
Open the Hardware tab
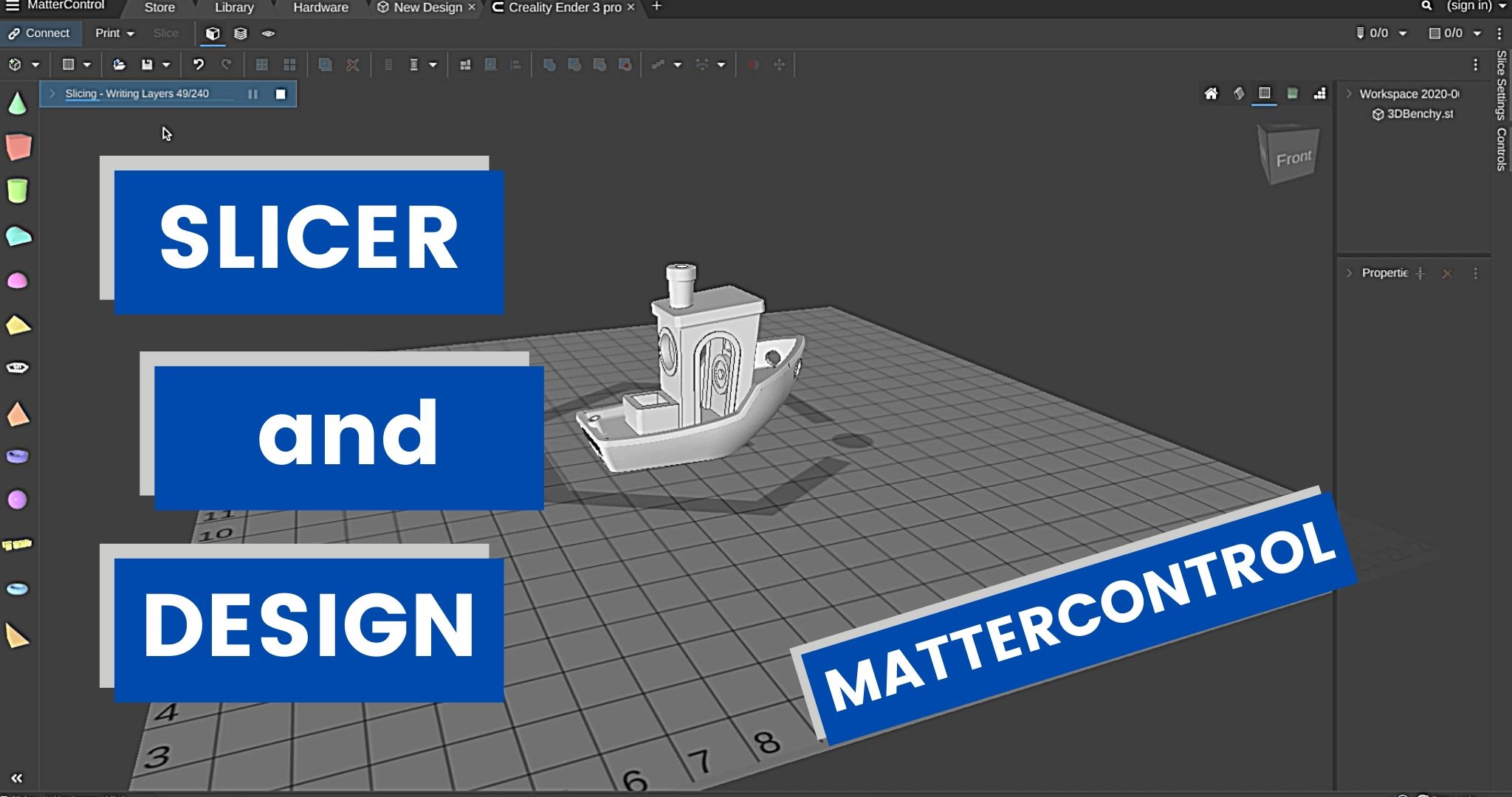(320, 7)
